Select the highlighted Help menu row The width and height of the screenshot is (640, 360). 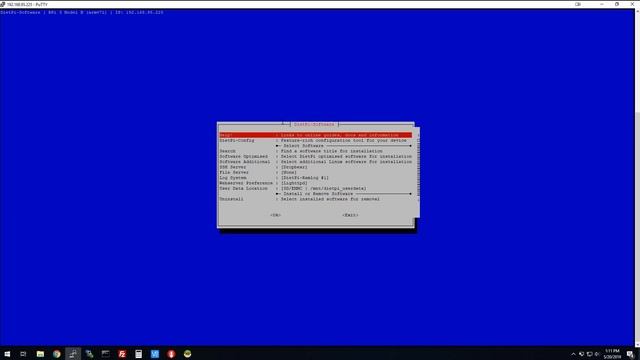[x=316, y=135]
